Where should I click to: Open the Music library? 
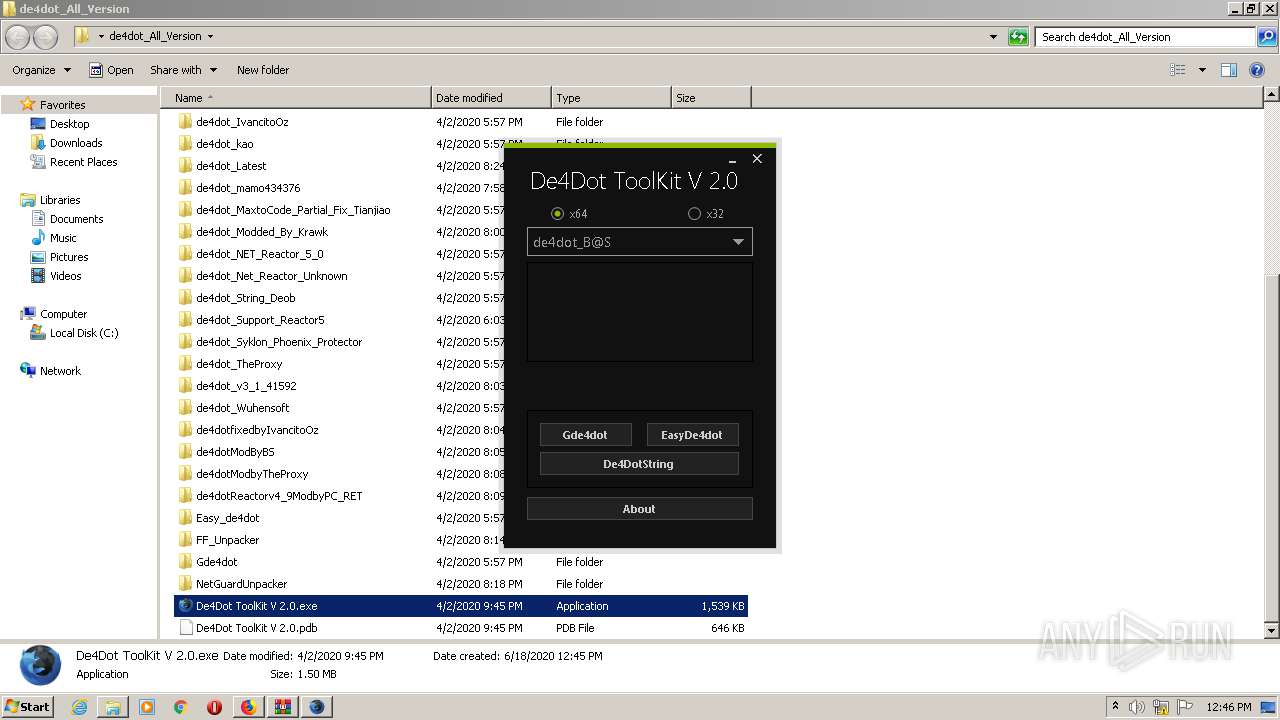click(63, 238)
